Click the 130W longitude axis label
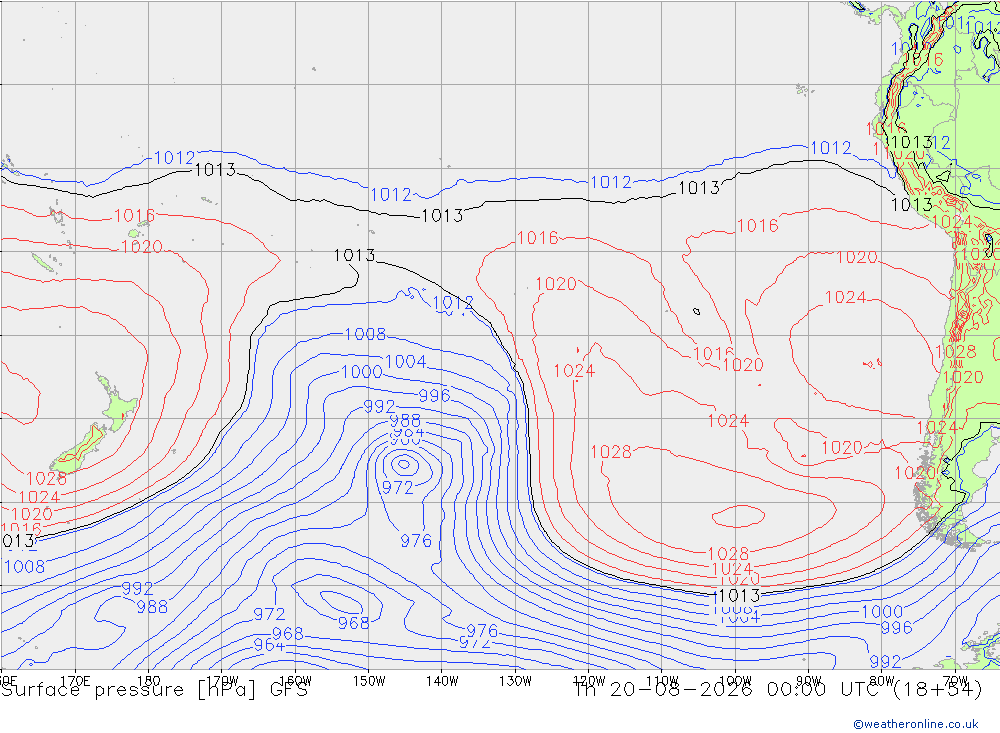Screen dimensions: 1000x733 pyautogui.click(x=515, y=681)
